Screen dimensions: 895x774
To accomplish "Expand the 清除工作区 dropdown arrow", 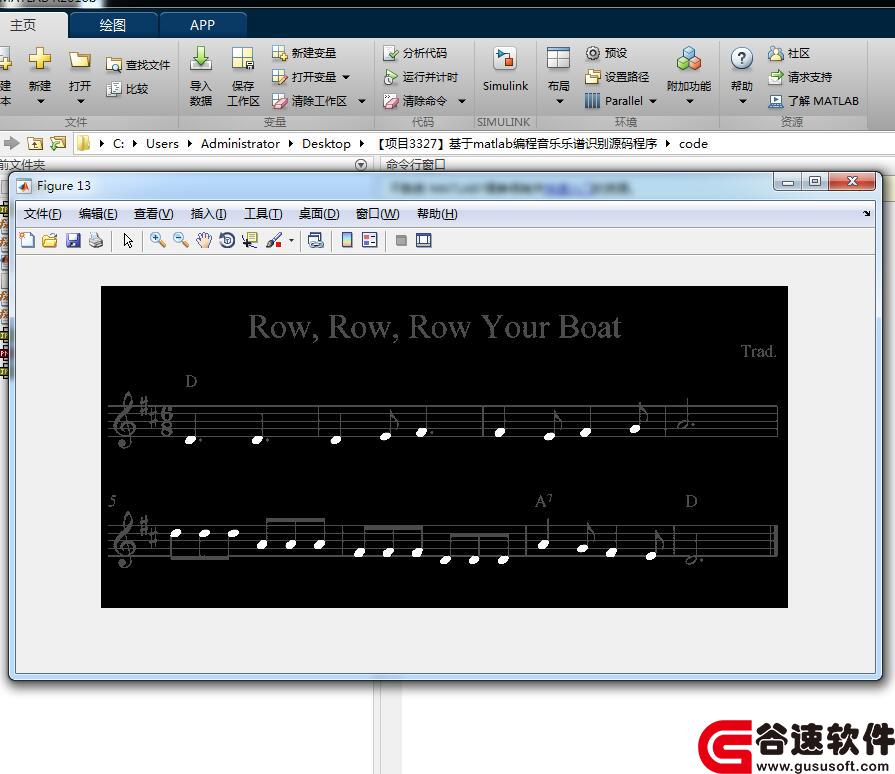I will [x=362, y=102].
